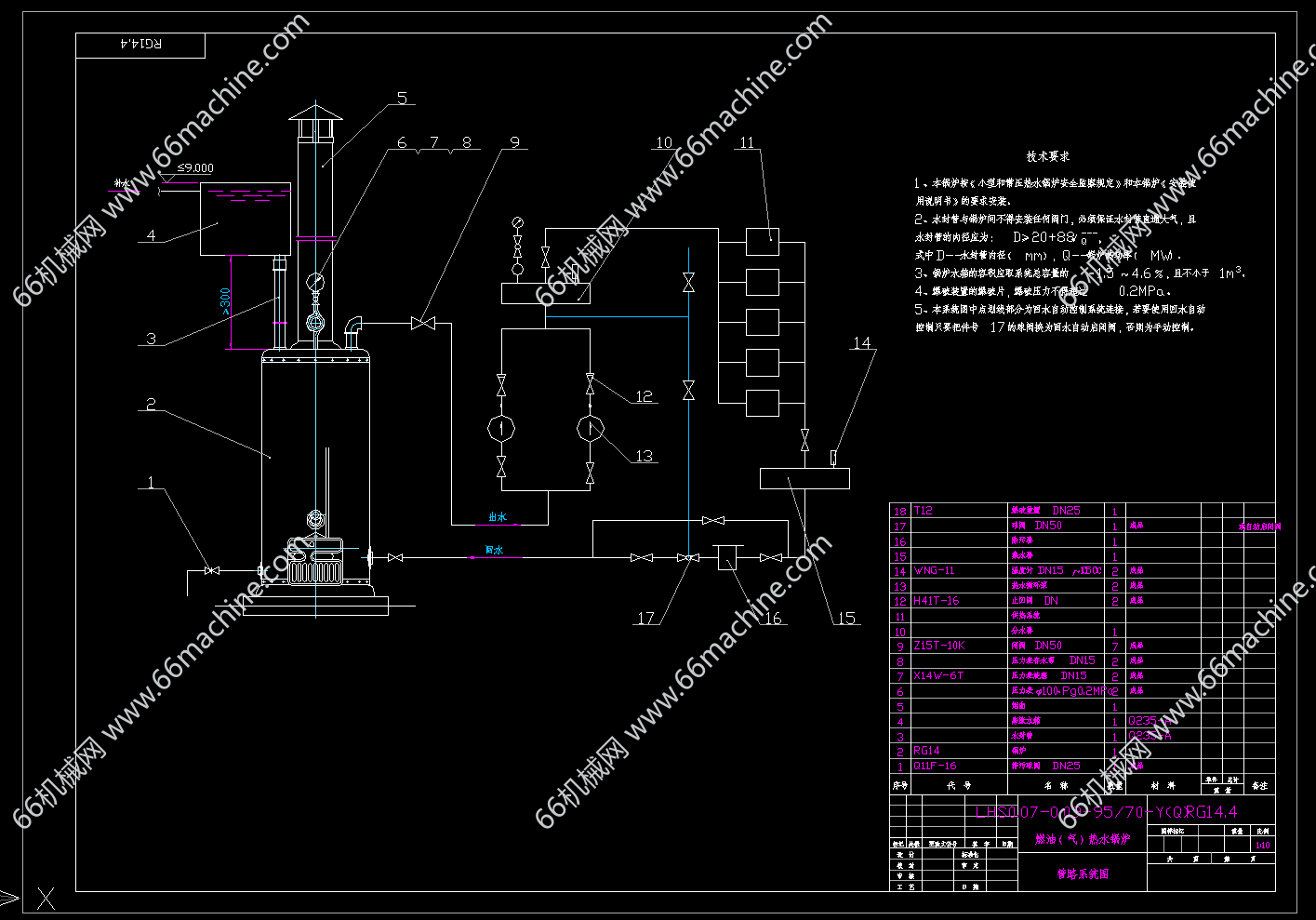Click the 管路系统图 title in title block

coord(1083,873)
